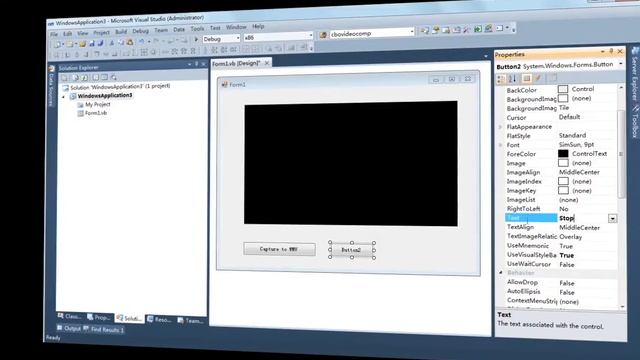Click Solution Explorer's Properties icon
This screenshot has width=640, height=360.
[x=64, y=78]
